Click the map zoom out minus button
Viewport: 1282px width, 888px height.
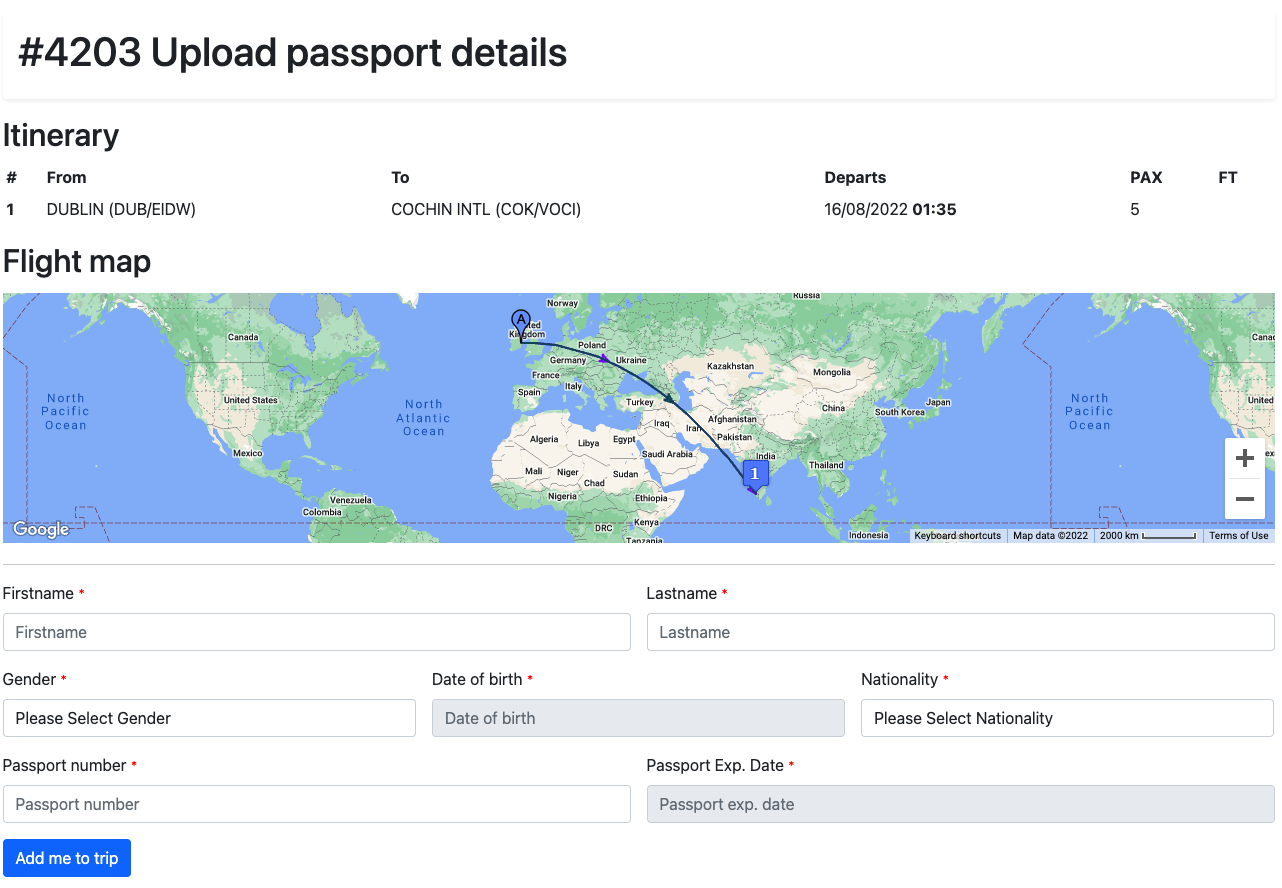1244,499
